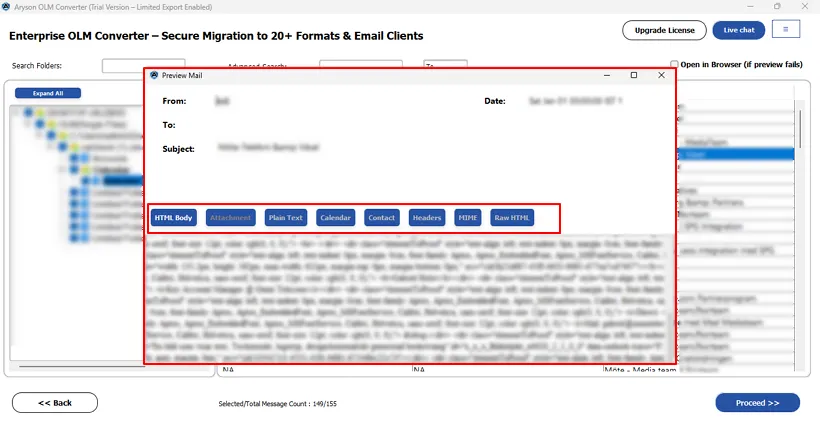The height and width of the screenshot is (432, 820).
Task: Click the Preview Mail window icon
Action: click(154, 75)
